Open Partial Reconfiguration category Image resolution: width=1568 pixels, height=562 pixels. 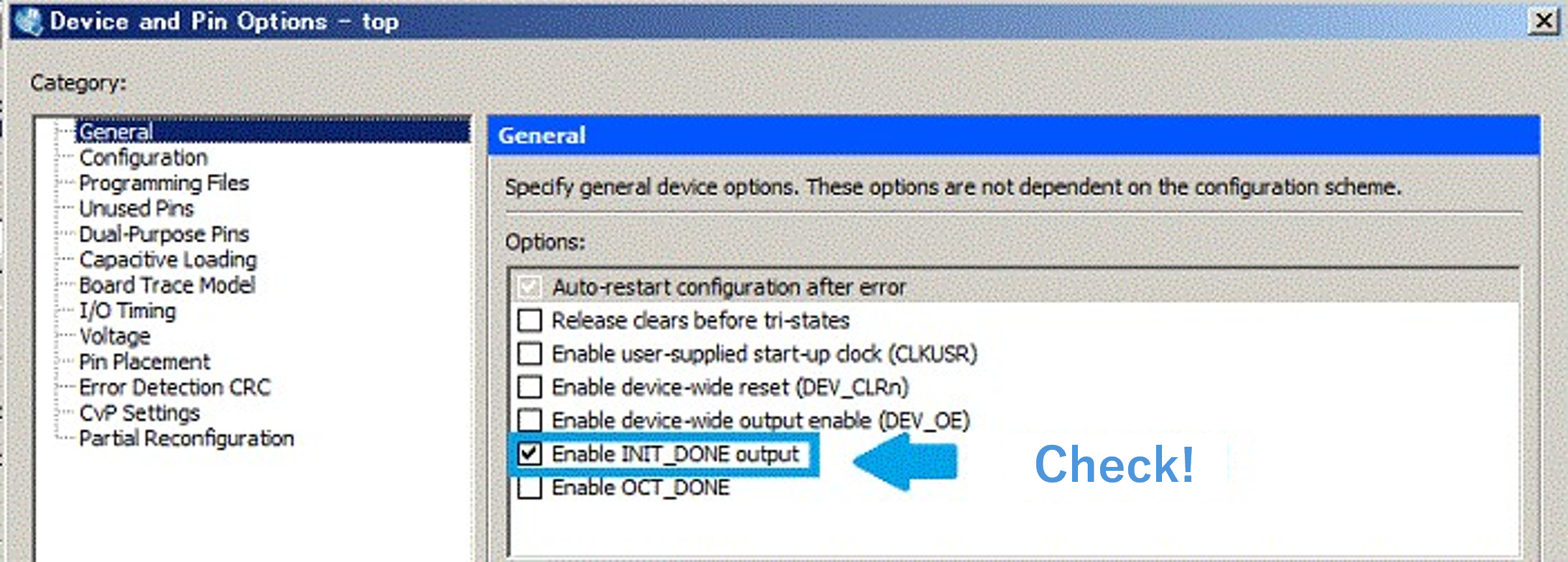pos(186,438)
